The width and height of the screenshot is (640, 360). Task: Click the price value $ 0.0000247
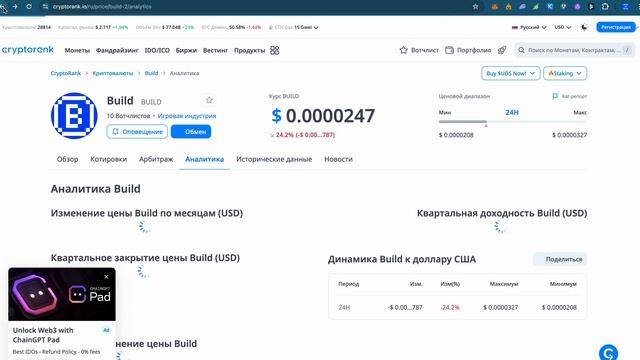[323, 116]
